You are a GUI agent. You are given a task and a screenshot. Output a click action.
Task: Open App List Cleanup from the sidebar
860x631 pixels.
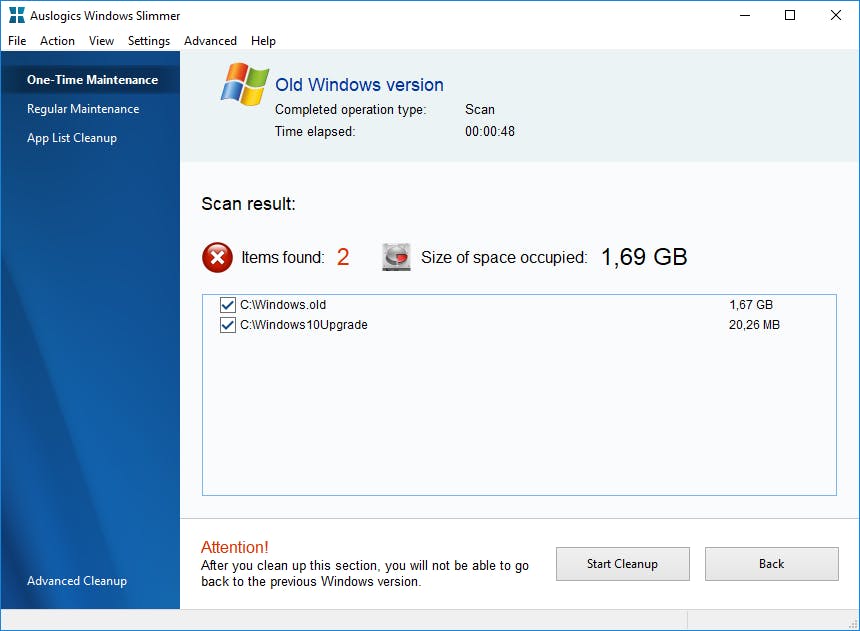pos(71,137)
